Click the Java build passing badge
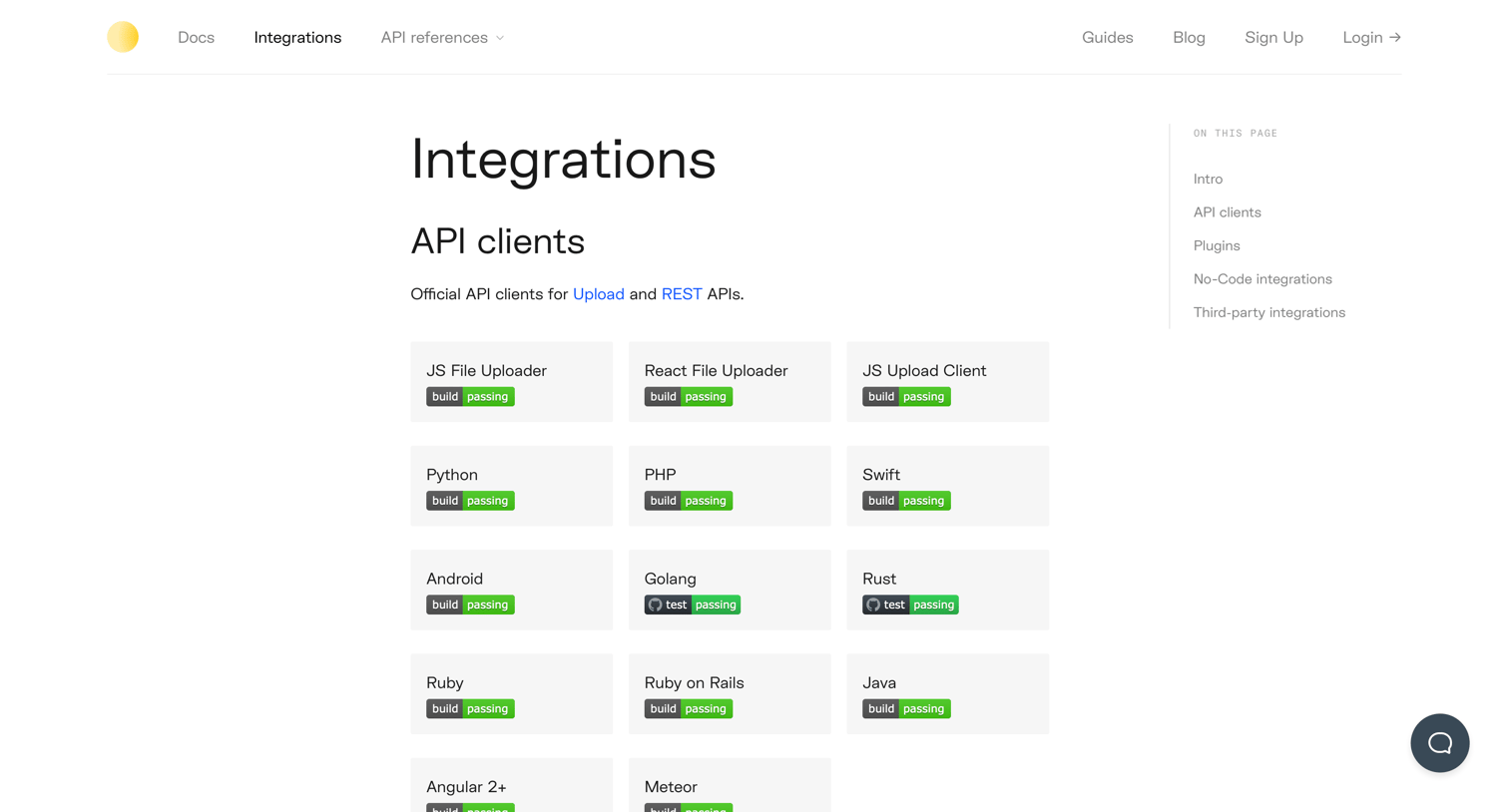 click(906, 709)
